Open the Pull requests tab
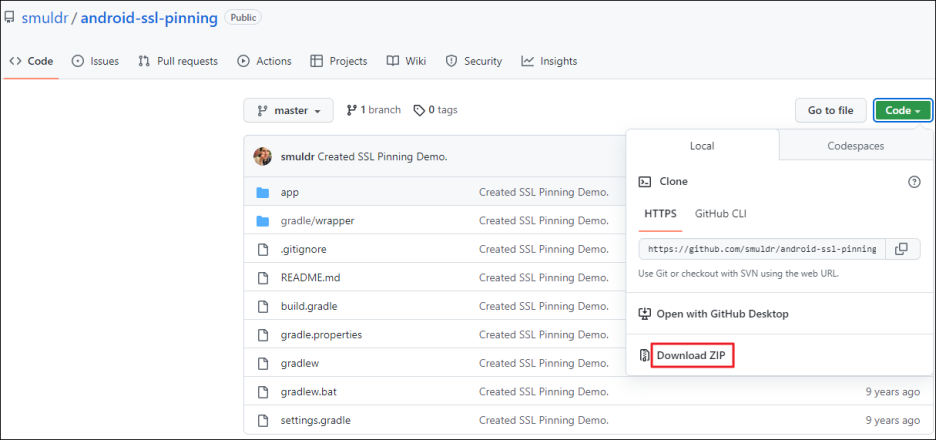Screen dimensions: 936x440 click(178, 61)
